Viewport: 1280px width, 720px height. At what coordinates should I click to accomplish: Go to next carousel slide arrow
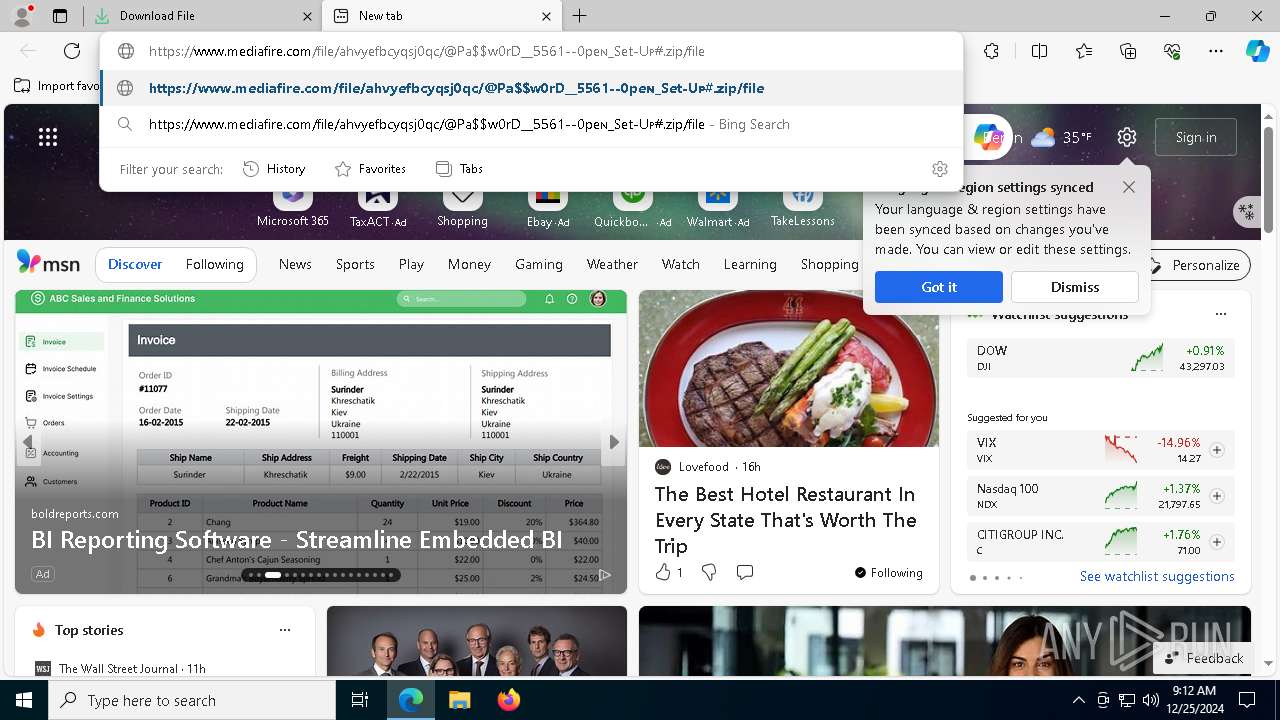[614, 442]
